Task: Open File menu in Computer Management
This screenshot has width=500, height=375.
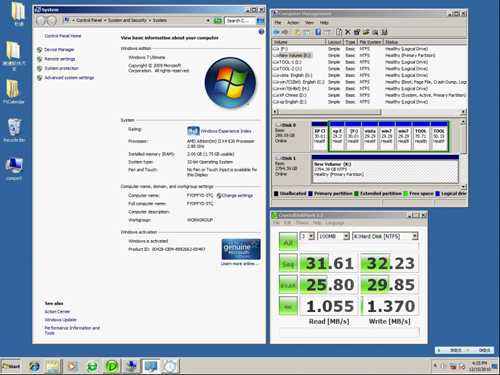Action: 278,23
